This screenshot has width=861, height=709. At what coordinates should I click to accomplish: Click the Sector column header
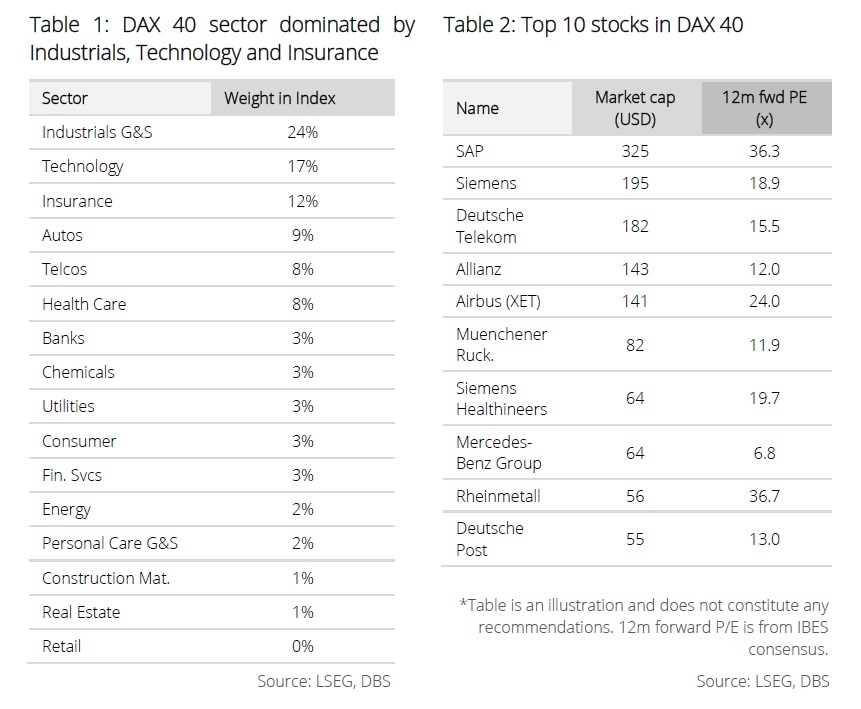coord(65,98)
